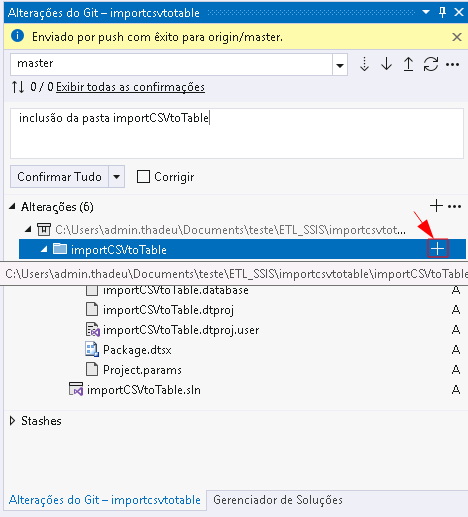Select the Alterações do Git bottom tab

[x=105, y=500]
